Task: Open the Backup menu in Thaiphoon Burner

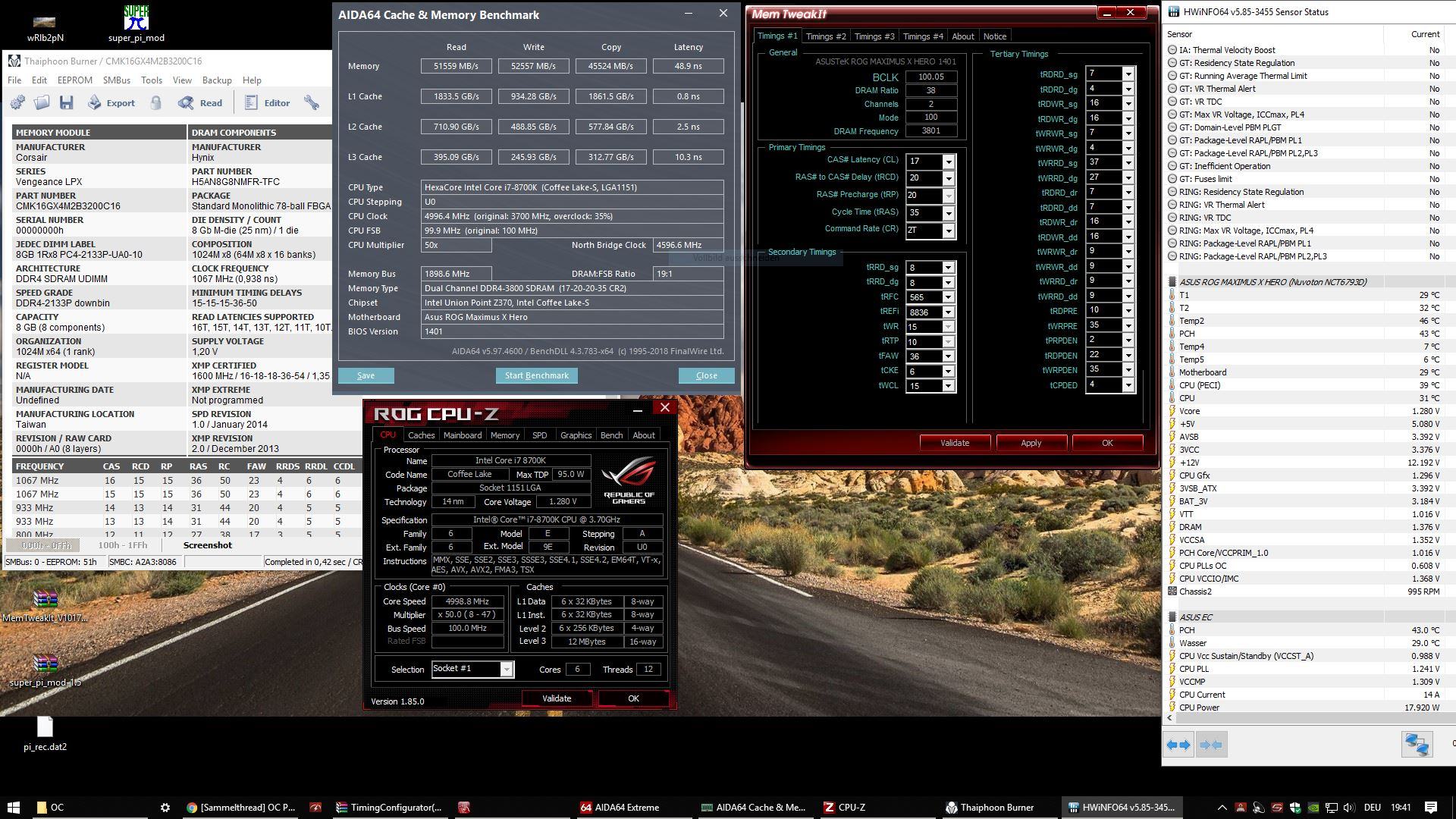Action: tap(217, 80)
